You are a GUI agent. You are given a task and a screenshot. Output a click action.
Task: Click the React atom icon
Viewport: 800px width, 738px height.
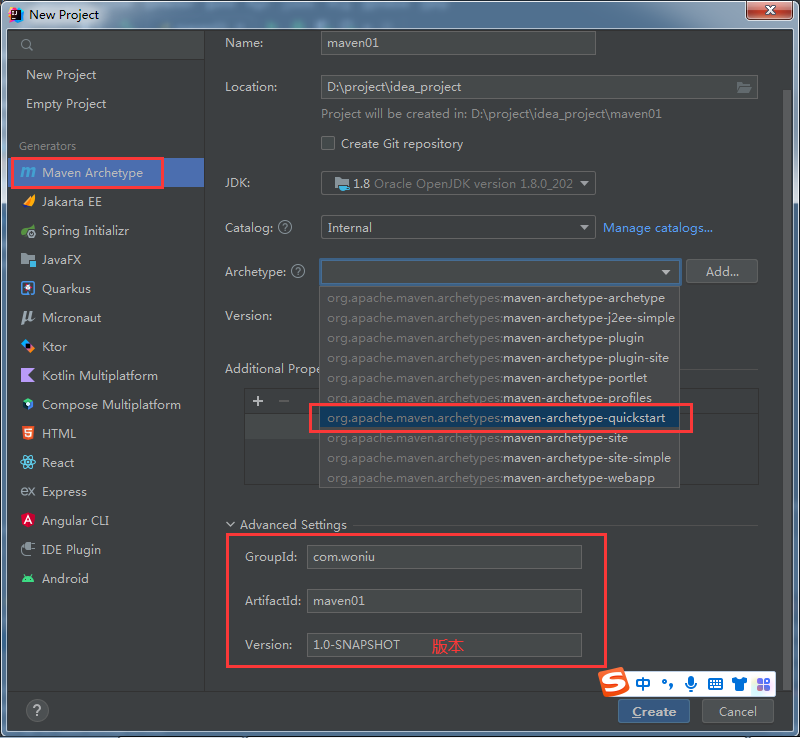click(28, 462)
